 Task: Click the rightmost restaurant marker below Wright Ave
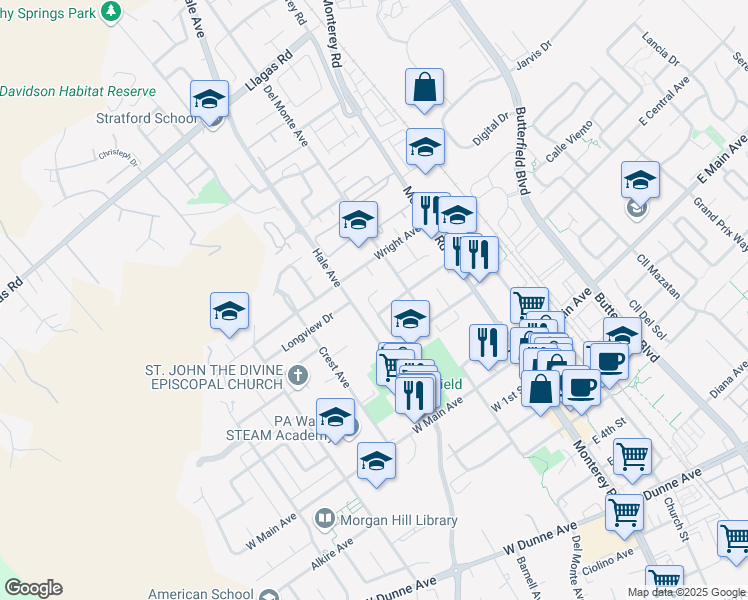(x=479, y=256)
